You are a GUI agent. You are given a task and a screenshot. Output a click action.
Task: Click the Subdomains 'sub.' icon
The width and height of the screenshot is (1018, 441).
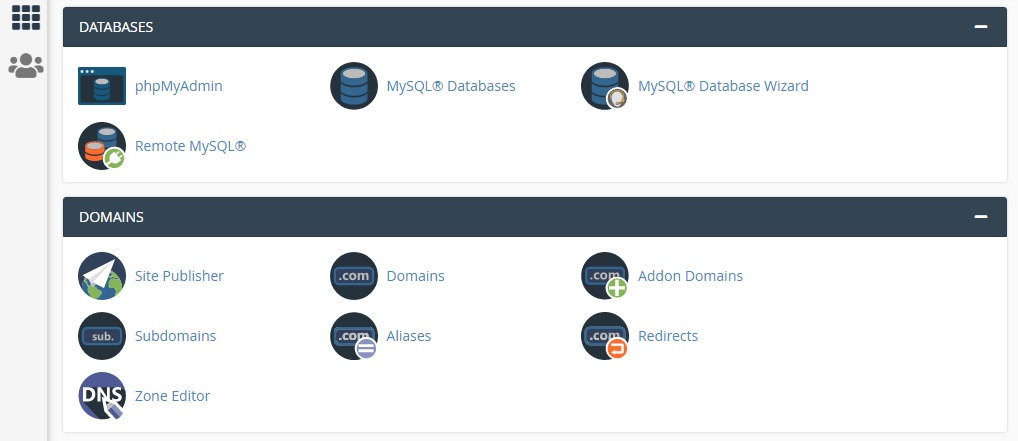coord(102,336)
